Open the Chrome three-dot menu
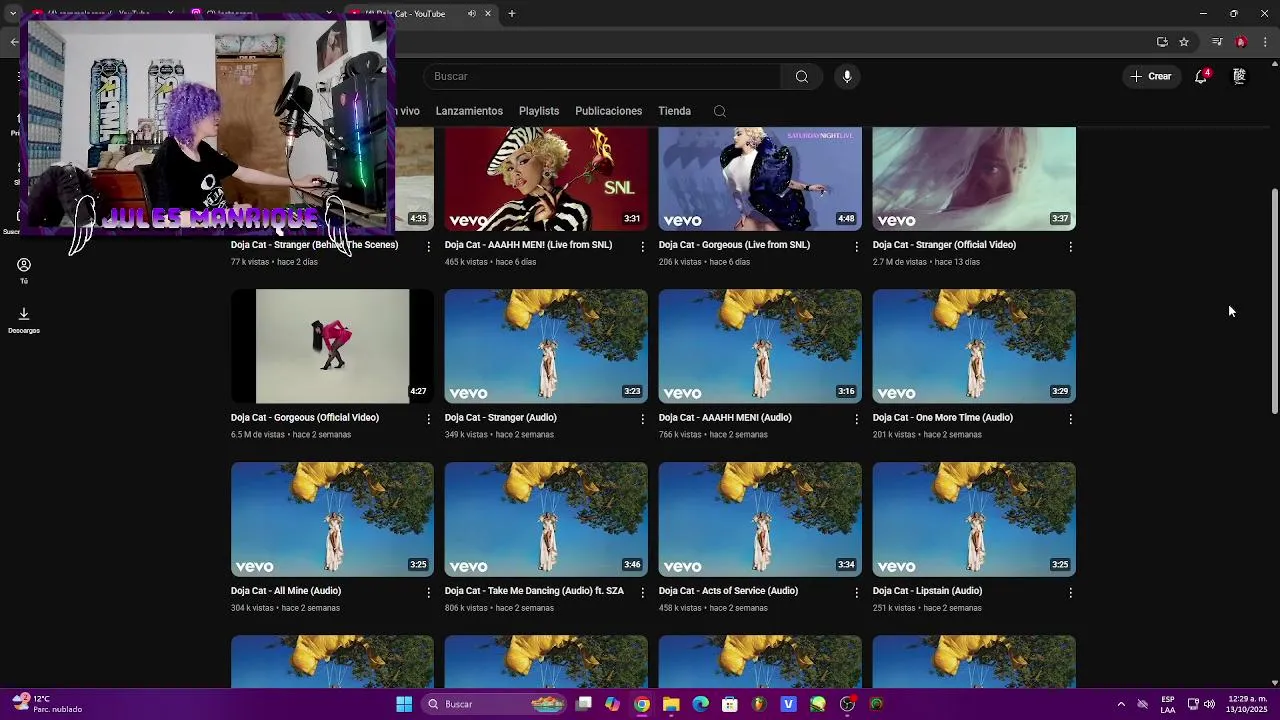The height and width of the screenshot is (720, 1280). pyautogui.click(x=1265, y=42)
